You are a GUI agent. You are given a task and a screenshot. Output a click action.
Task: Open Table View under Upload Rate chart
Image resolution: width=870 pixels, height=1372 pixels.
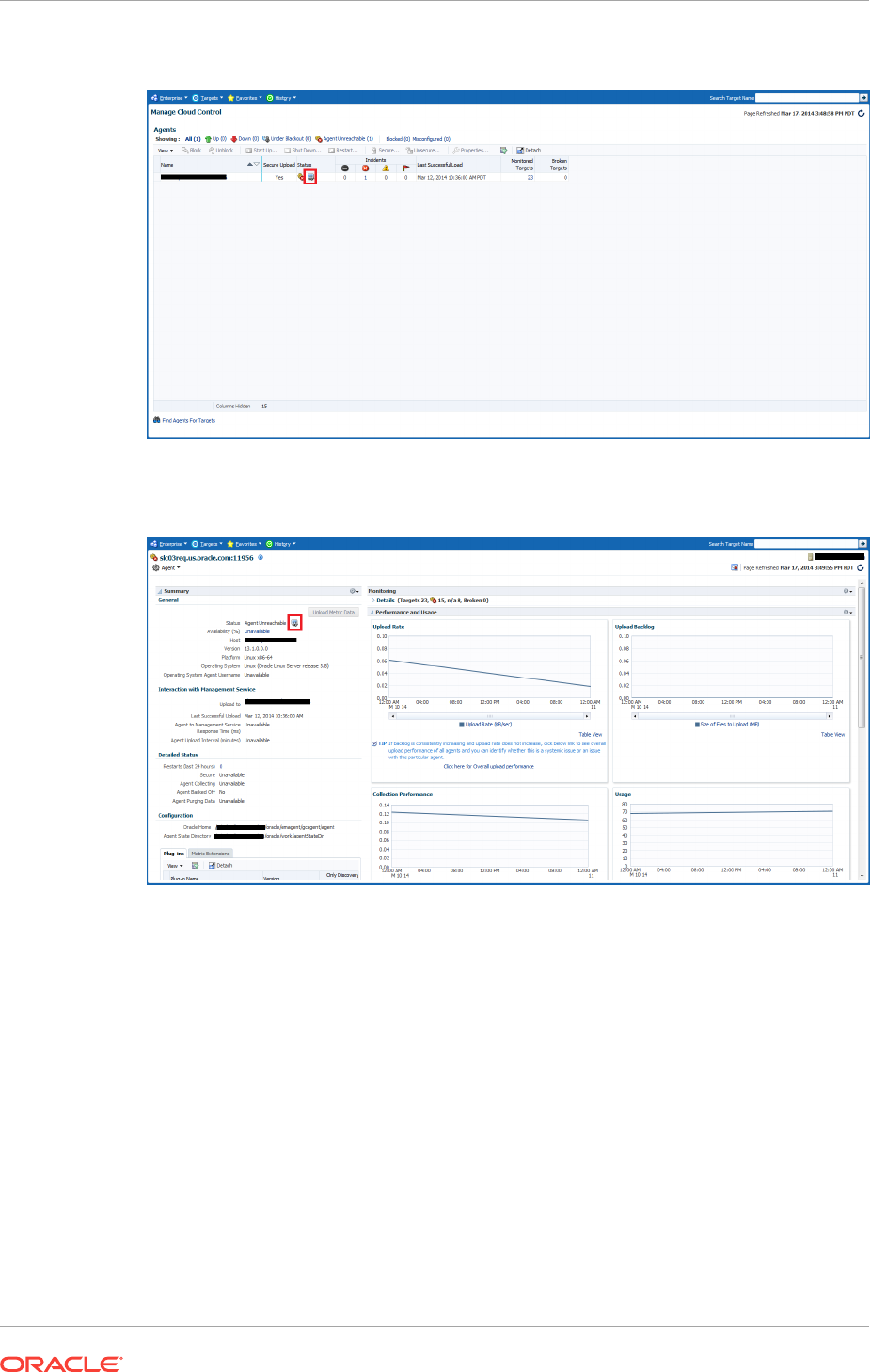pyautogui.click(x=591, y=735)
